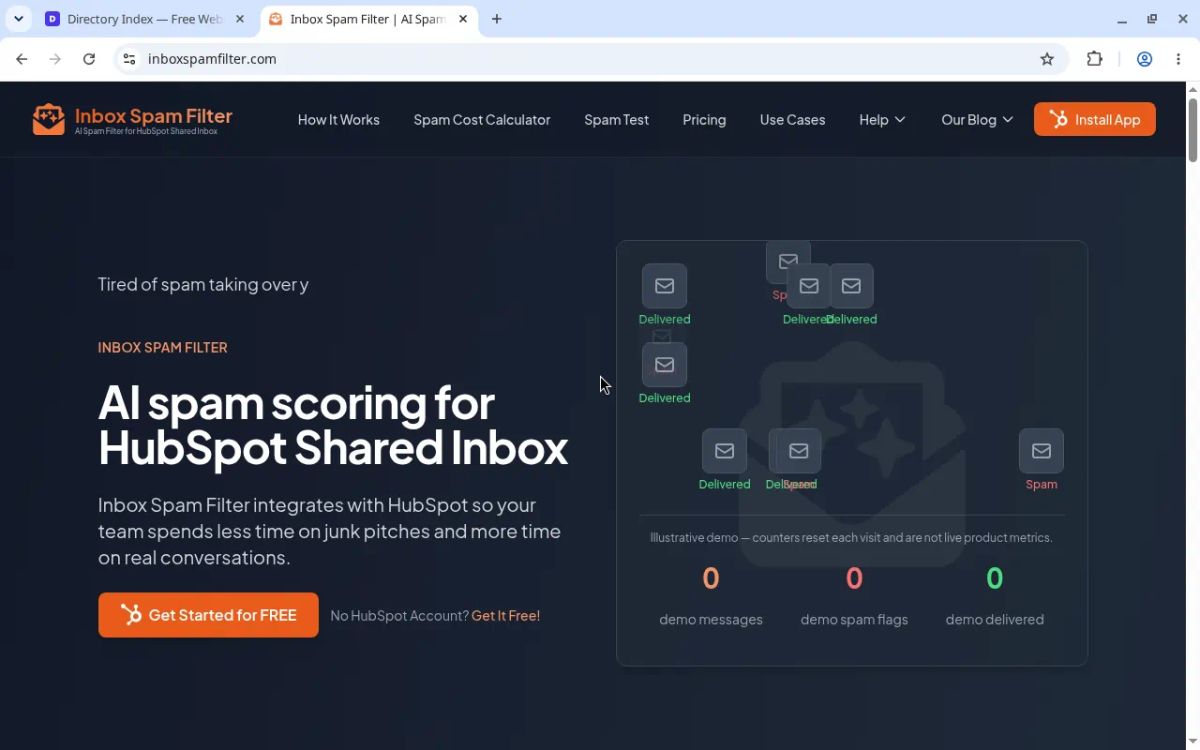
Task: Close the Directory Index tab
Action: (240, 19)
